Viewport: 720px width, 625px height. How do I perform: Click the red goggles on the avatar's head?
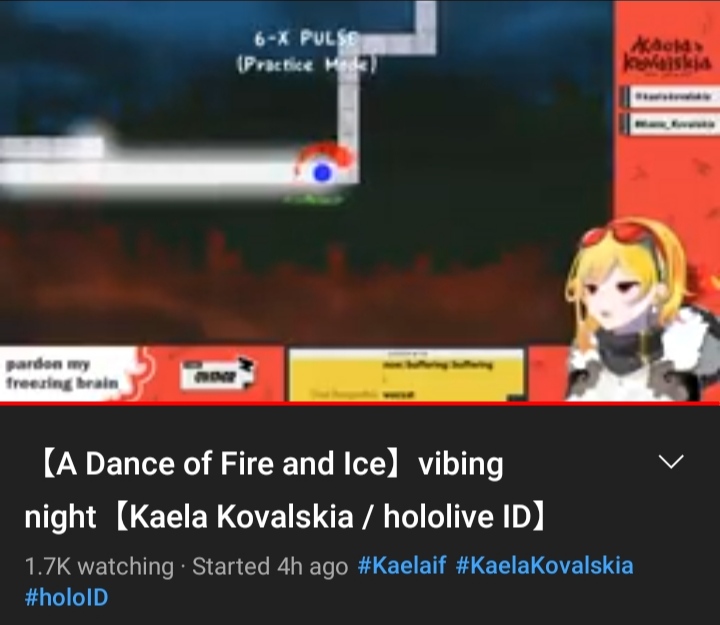620,232
